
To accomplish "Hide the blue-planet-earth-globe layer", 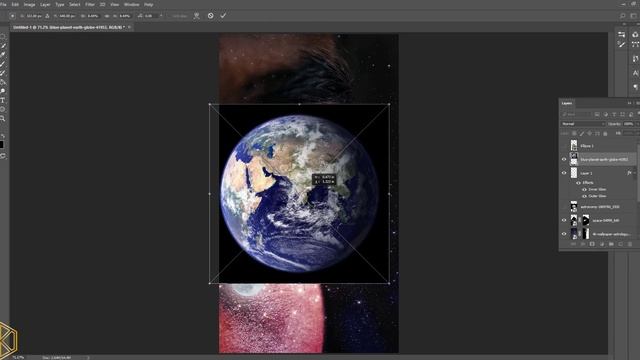I will tap(564, 159).
